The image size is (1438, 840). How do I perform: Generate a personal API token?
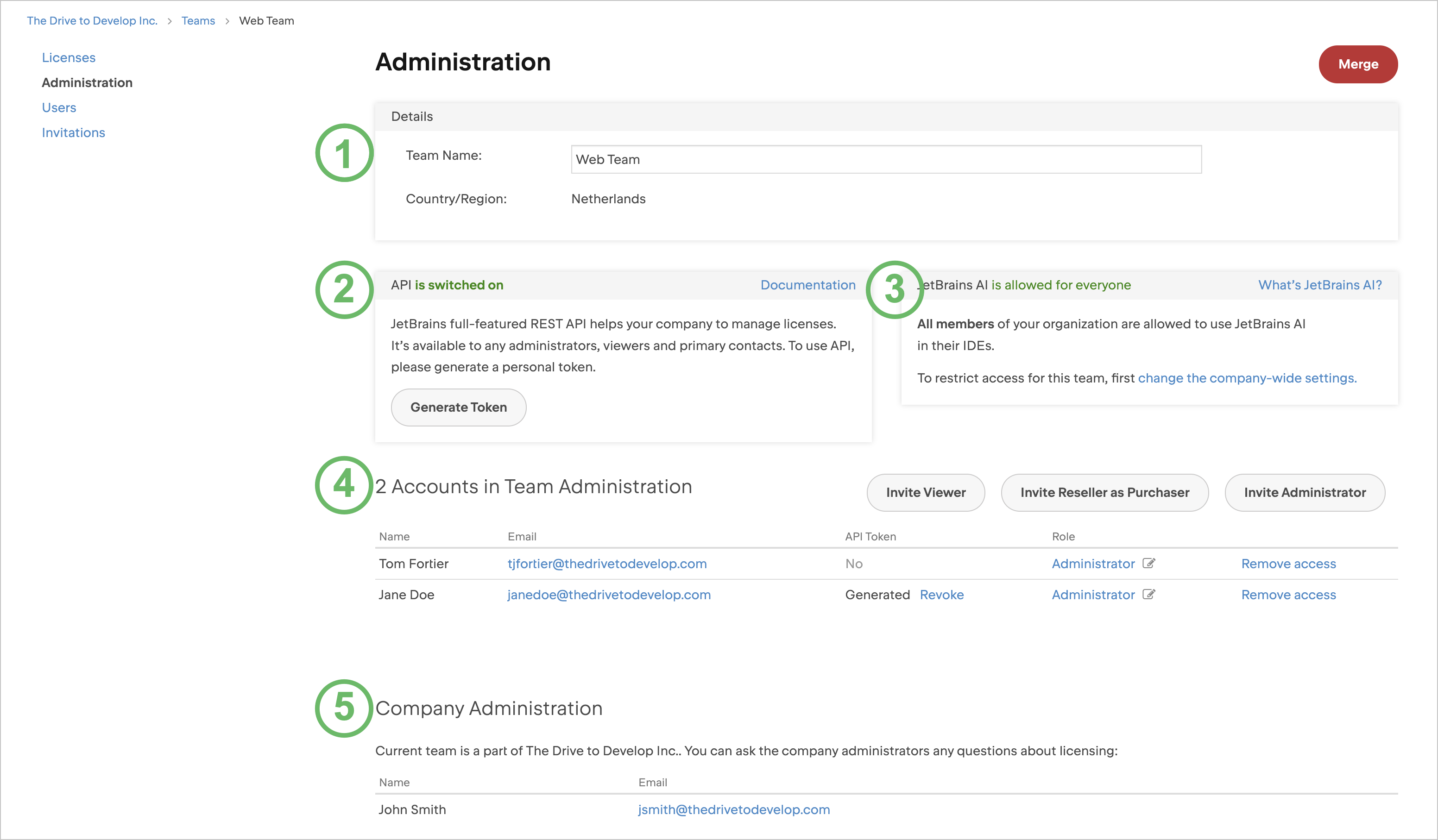458,407
